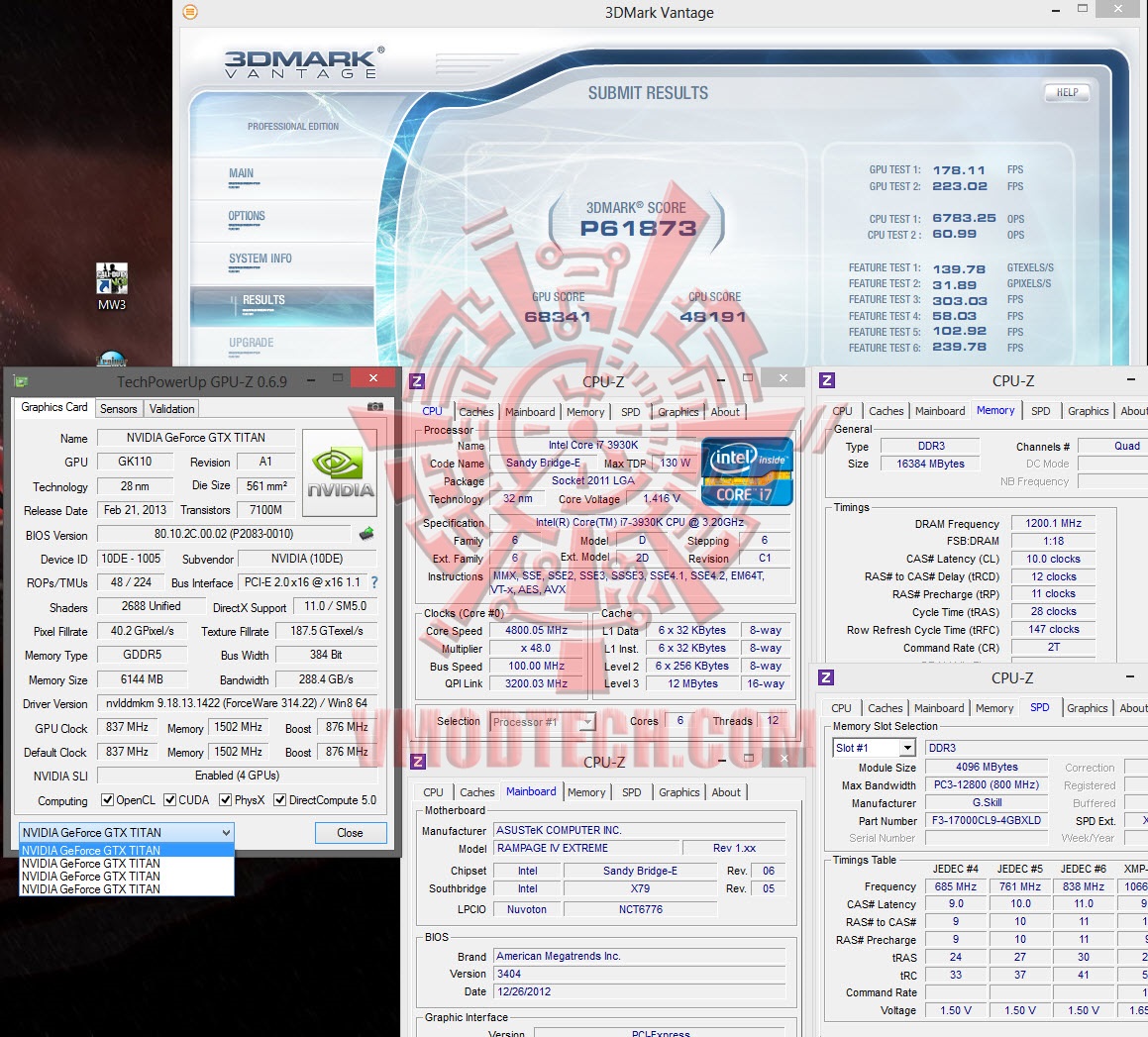Open the Mainboard tab in CPU-Z SPD window

(x=939, y=708)
